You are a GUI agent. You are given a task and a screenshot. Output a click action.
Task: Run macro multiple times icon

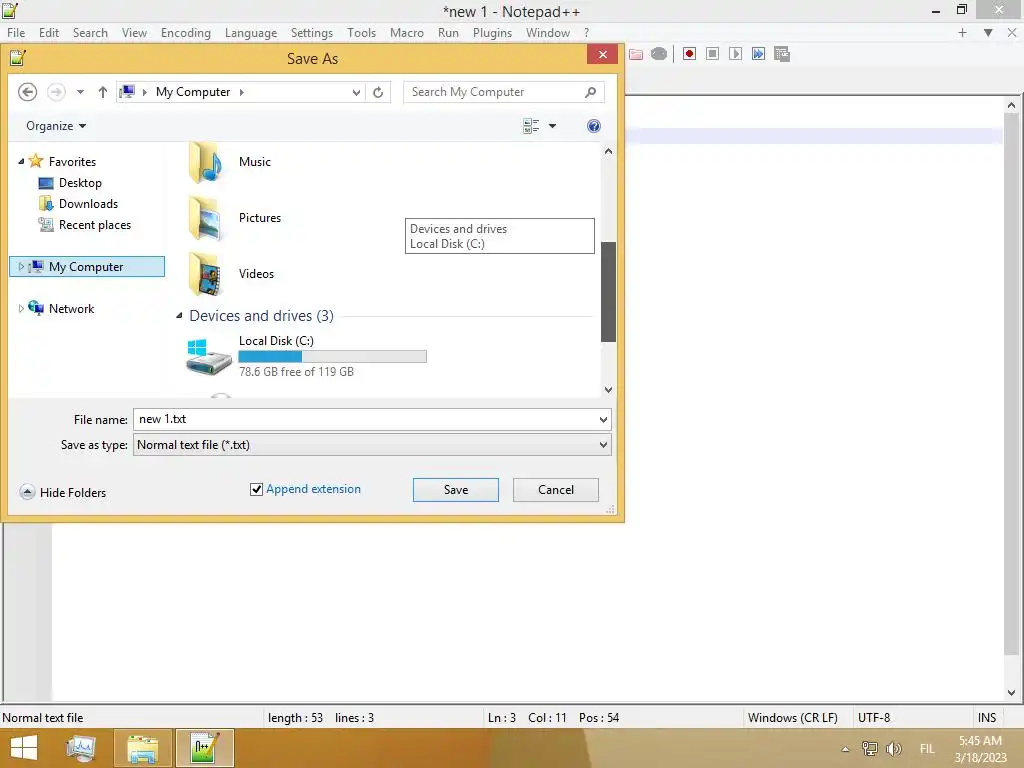click(758, 54)
